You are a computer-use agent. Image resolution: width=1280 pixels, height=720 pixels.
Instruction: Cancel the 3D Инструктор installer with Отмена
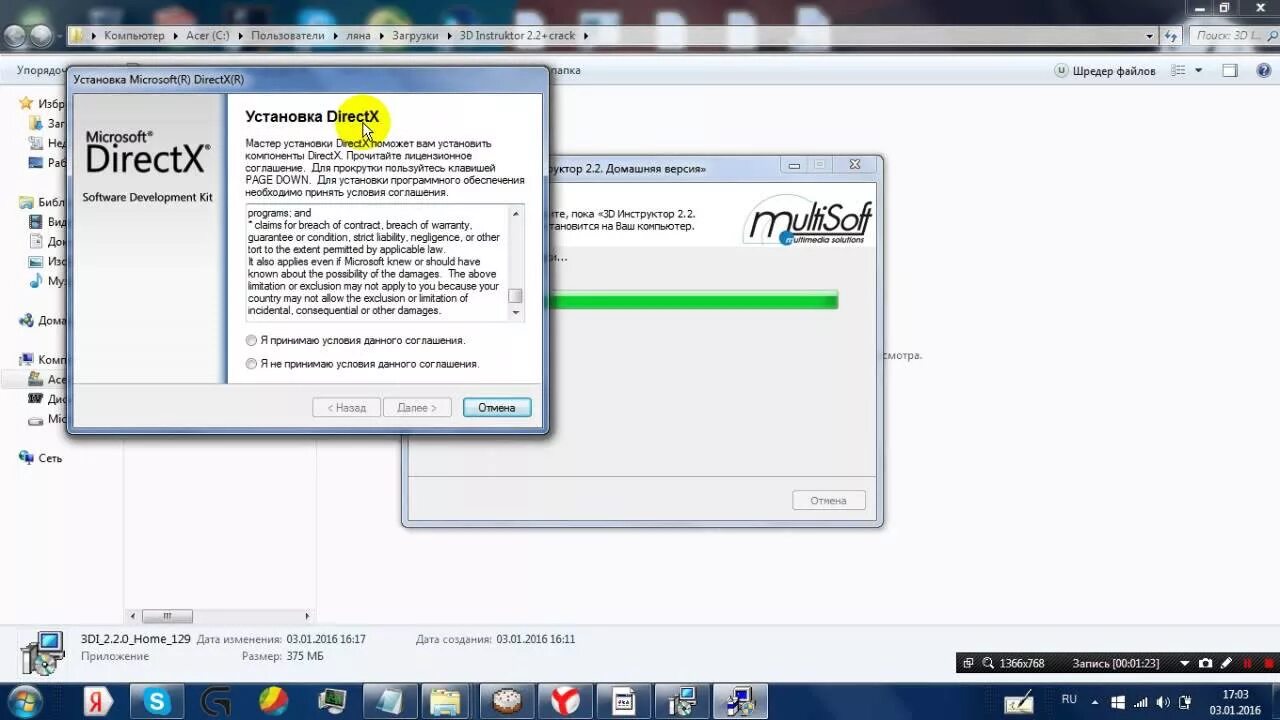coord(828,500)
